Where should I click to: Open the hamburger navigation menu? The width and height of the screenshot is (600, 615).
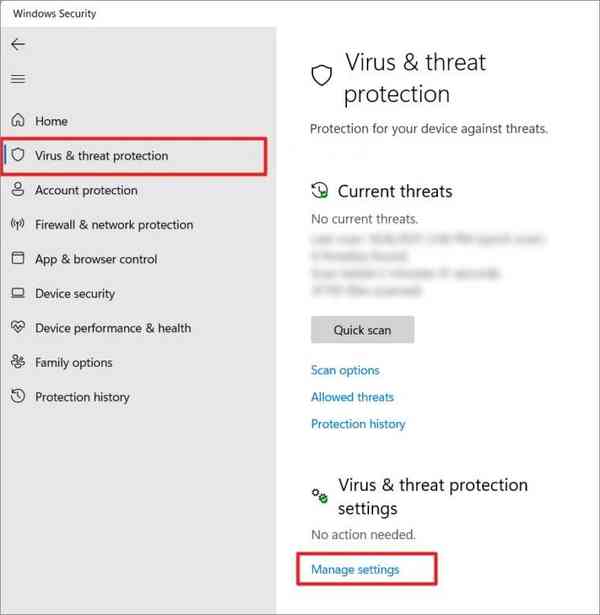(x=18, y=79)
